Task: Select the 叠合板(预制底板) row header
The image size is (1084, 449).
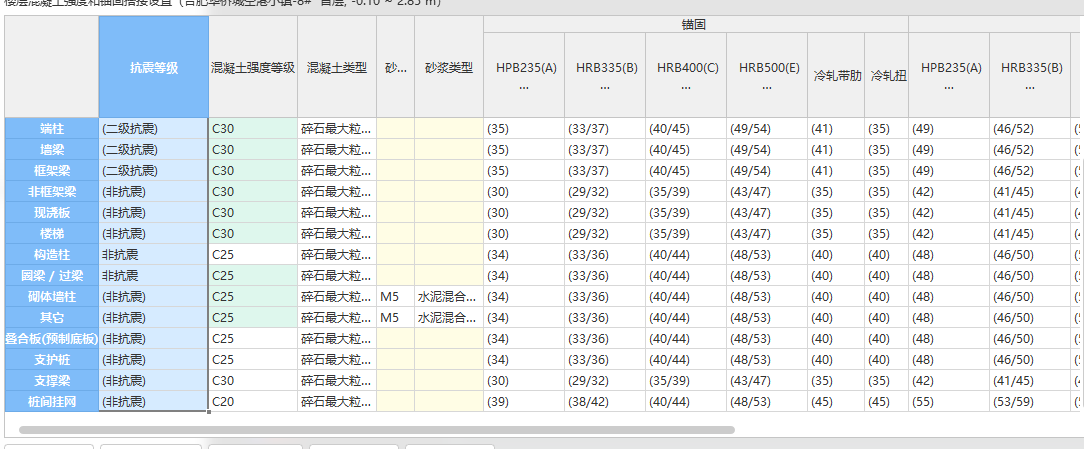Action: tap(52, 338)
